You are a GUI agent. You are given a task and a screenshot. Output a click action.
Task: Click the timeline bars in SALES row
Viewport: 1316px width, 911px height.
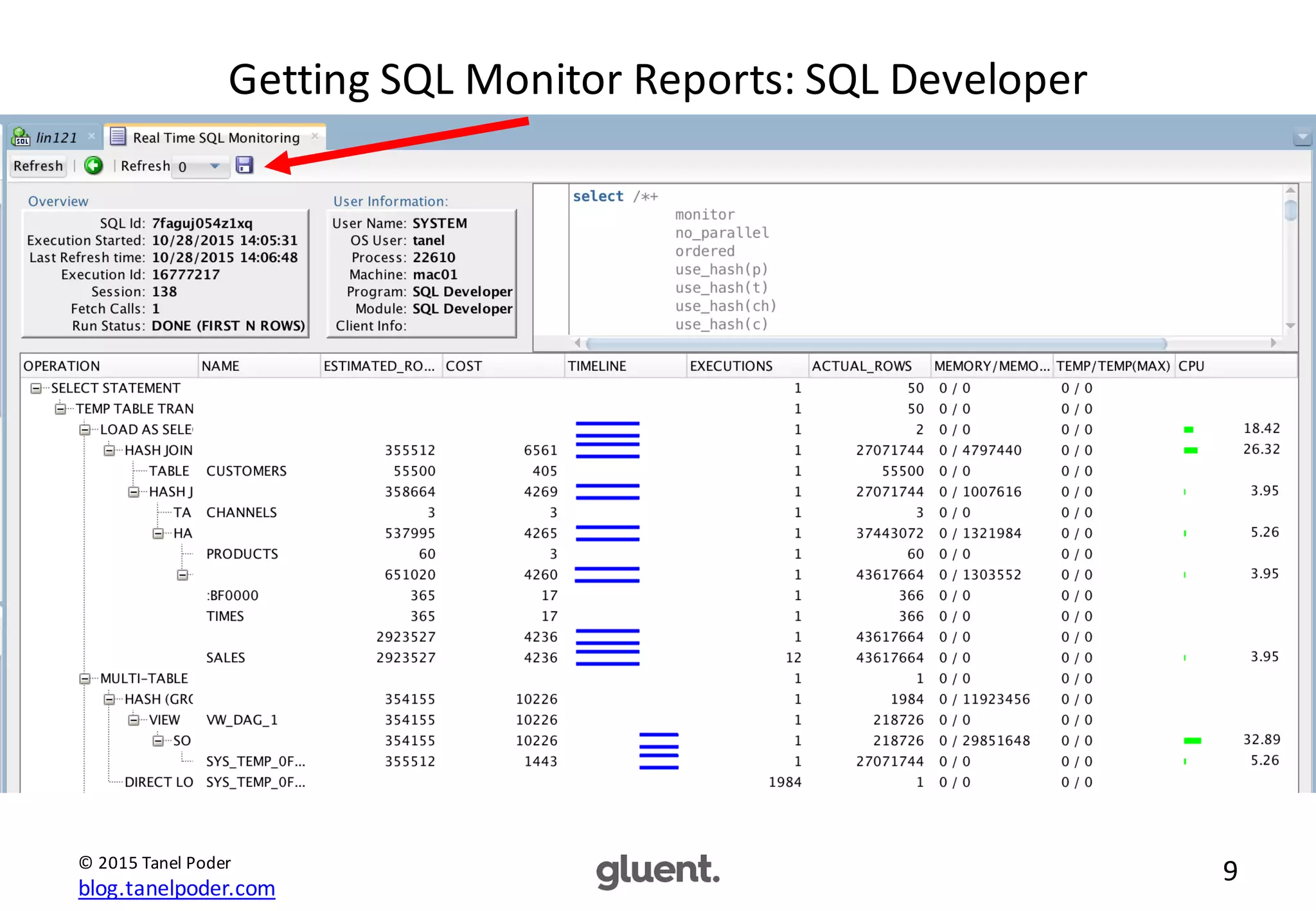[x=607, y=657]
